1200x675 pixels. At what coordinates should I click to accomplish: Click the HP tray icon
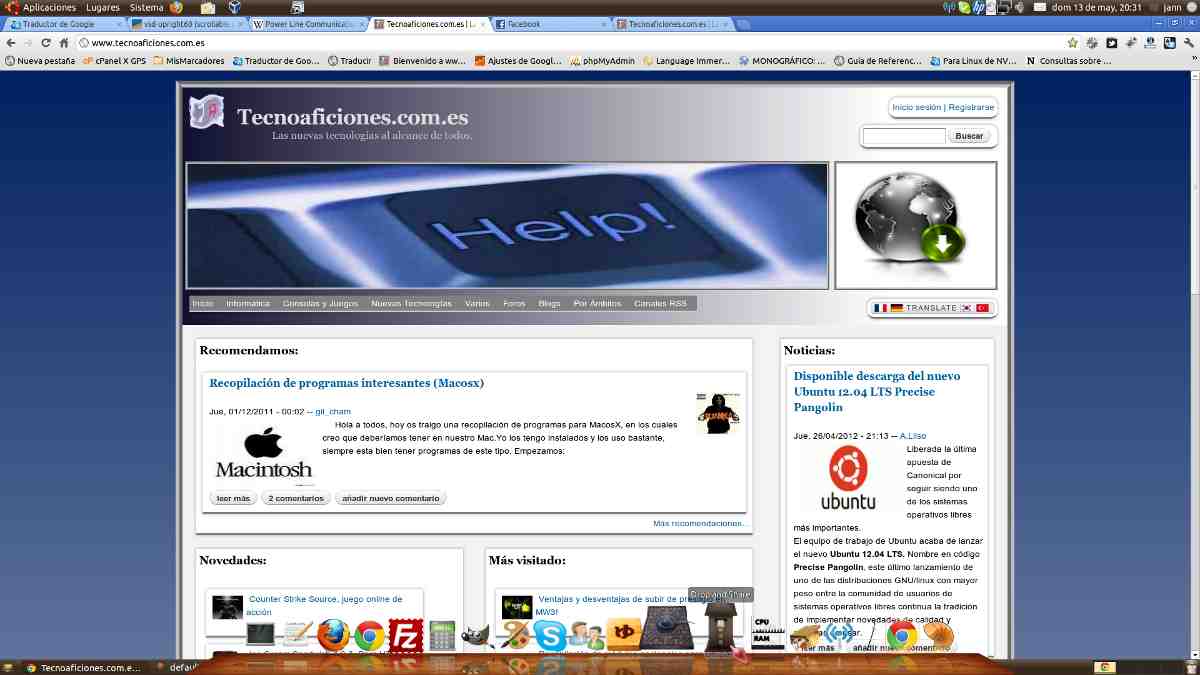(x=977, y=7)
